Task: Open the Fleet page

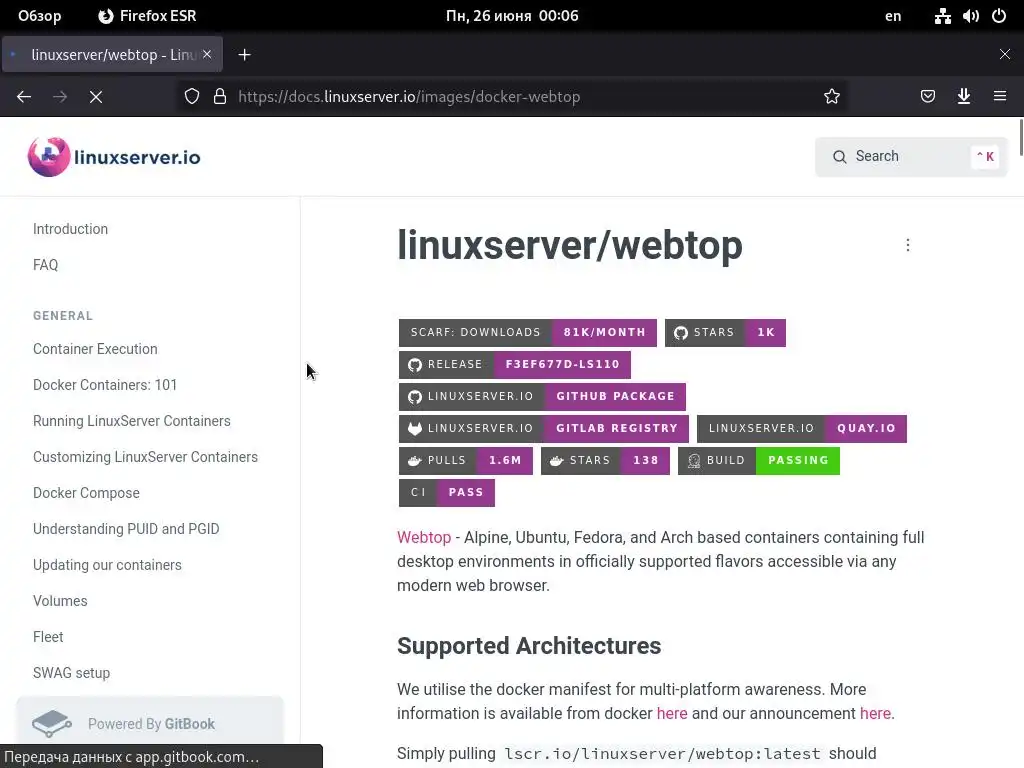Action: (48, 637)
